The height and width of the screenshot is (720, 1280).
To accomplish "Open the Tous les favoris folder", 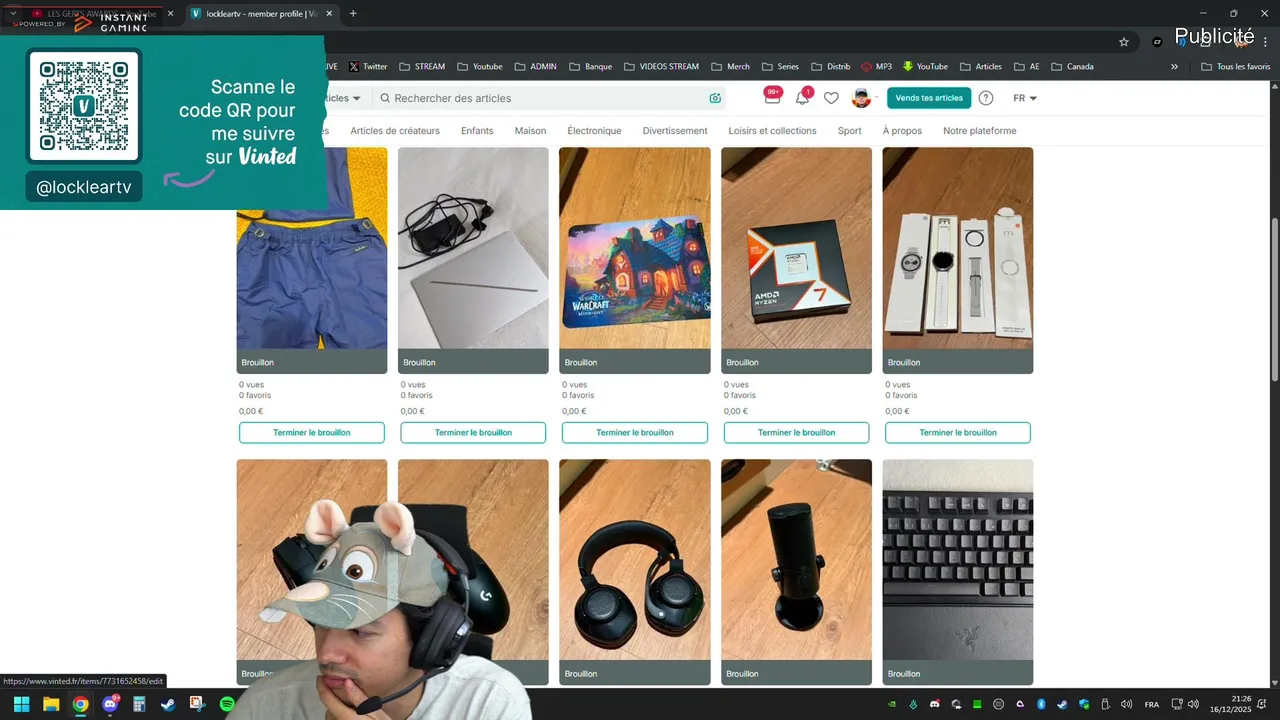I will point(1236,67).
